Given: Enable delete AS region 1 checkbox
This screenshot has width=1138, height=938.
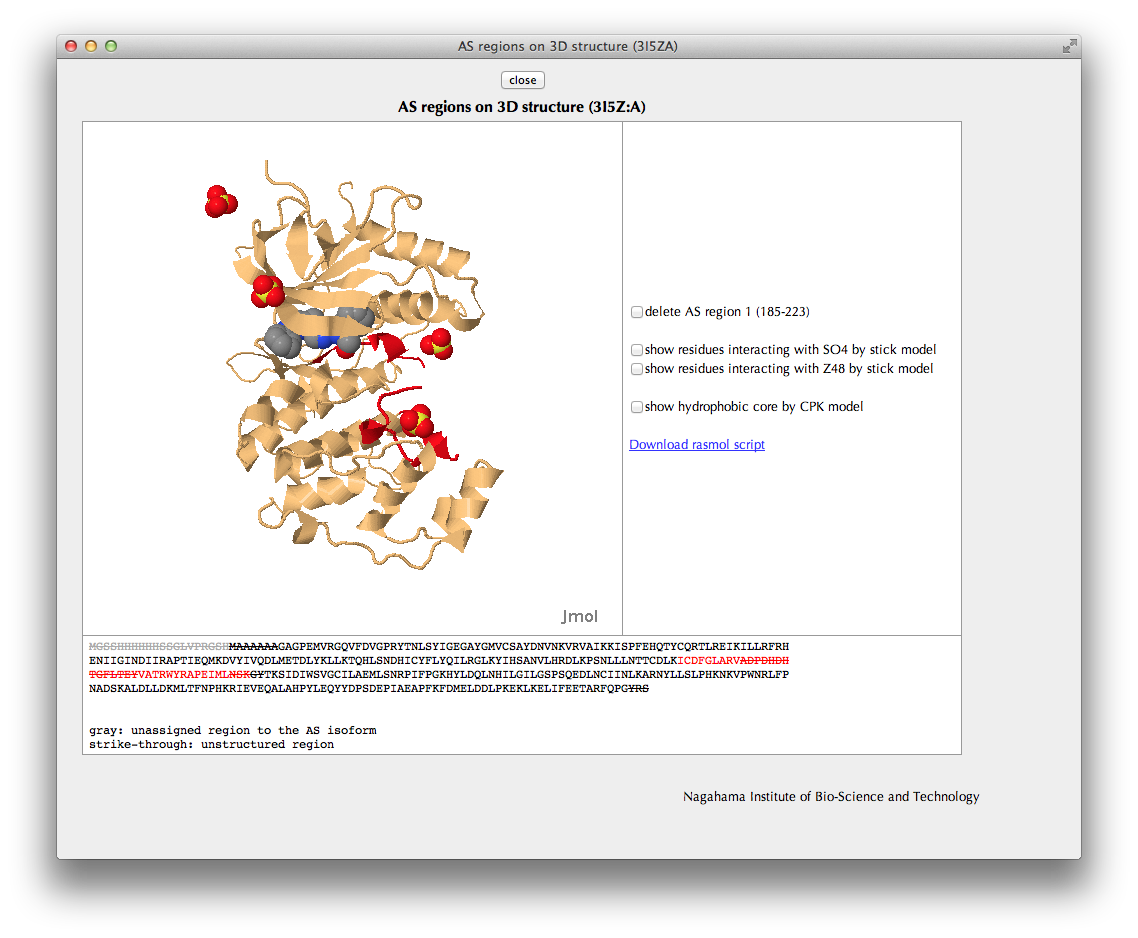Looking at the screenshot, I should pos(637,312).
